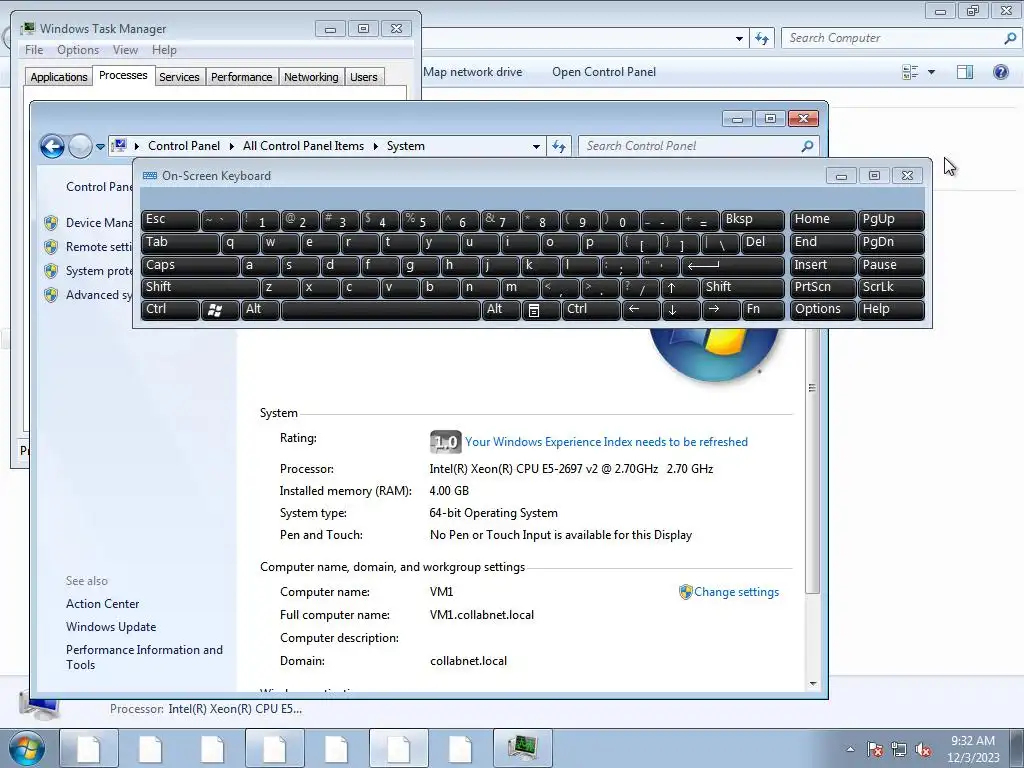The height and width of the screenshot is (768, 1024).
Task: Open Windows Update under See also
Action: pyautogui.click(x=111, y=627)
